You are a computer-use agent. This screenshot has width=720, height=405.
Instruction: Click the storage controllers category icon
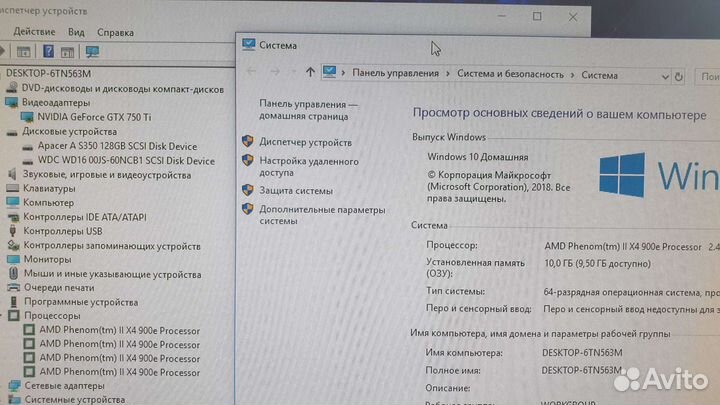13,246
